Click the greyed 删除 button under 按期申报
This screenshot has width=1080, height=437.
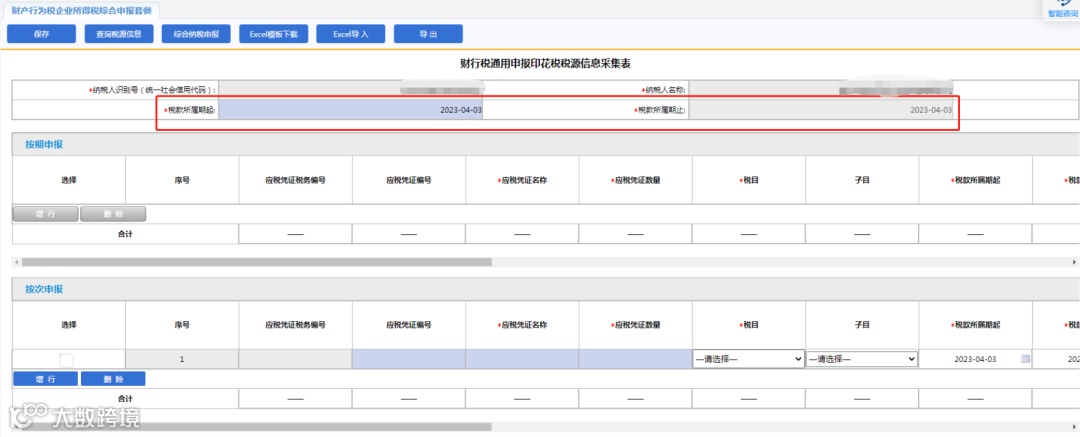(113, 214)
